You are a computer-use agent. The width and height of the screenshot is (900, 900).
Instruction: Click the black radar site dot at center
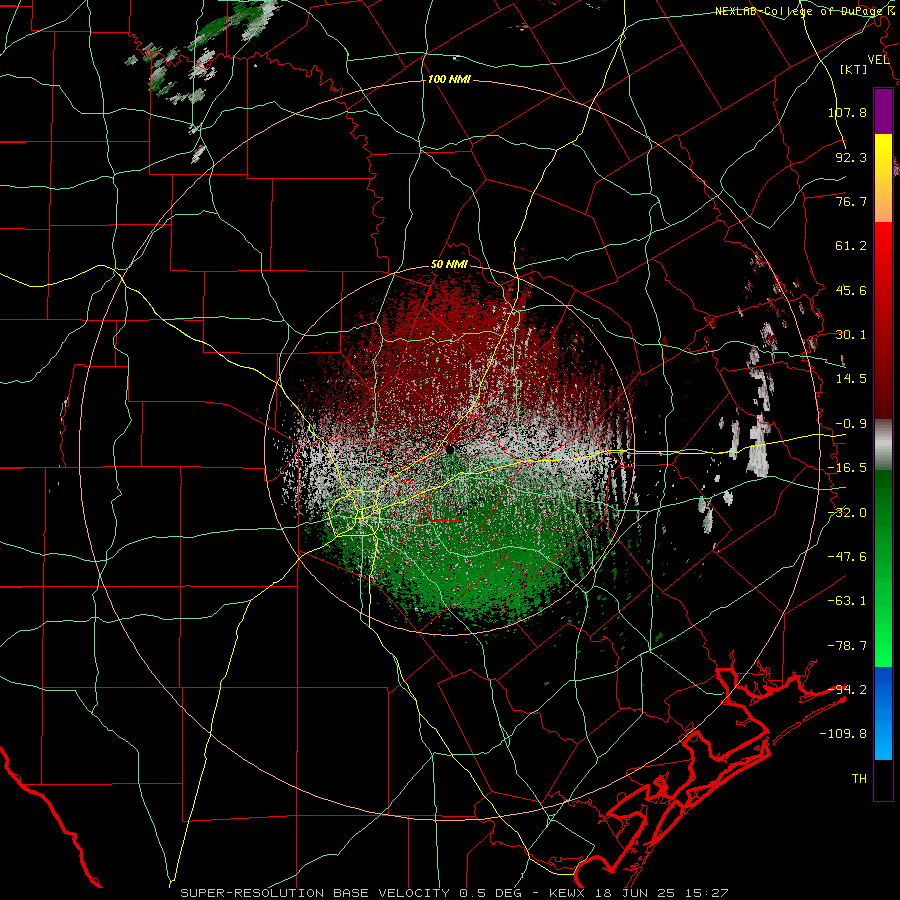tap(450, 450)
